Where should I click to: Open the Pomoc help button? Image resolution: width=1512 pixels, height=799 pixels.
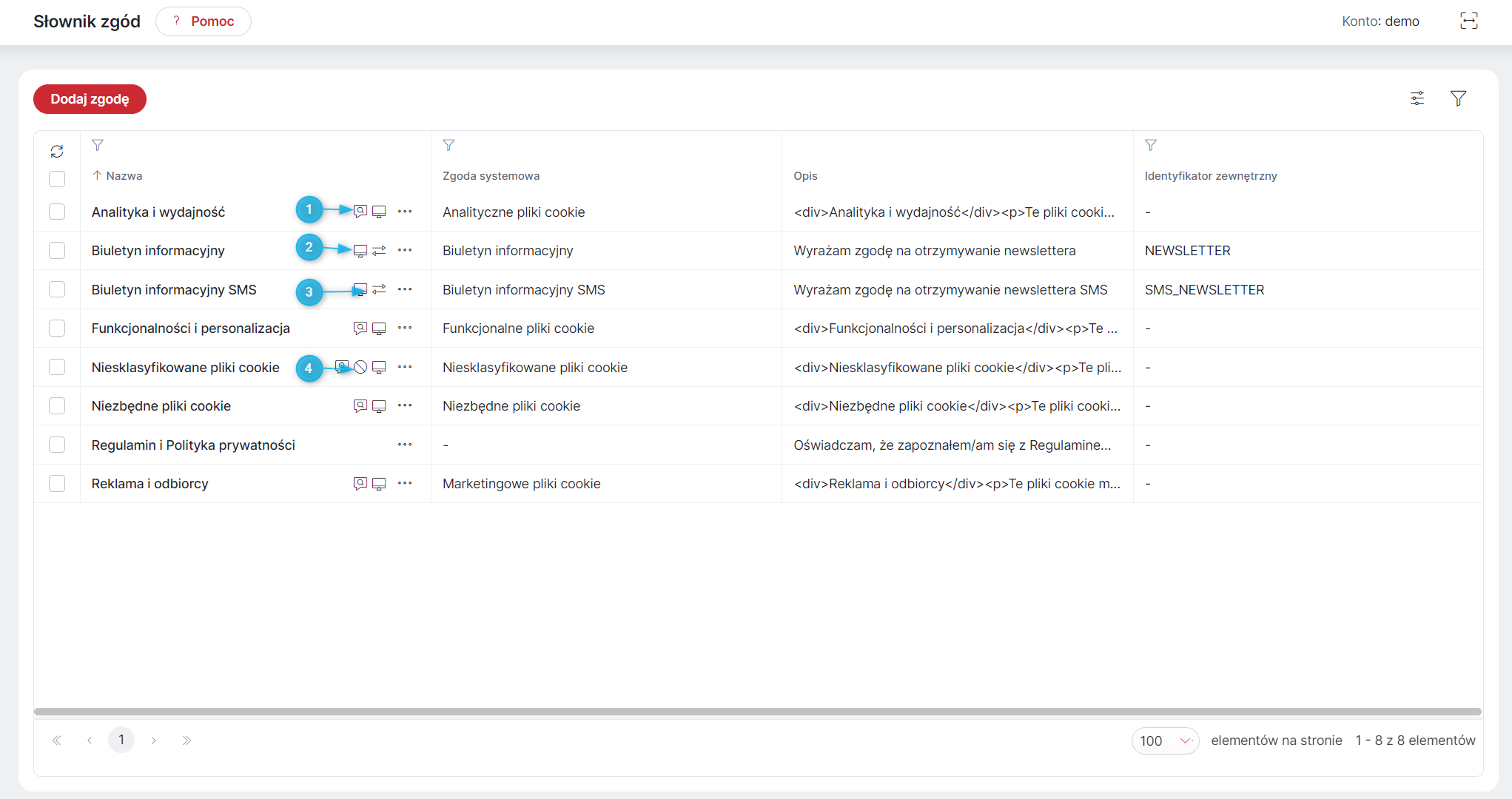coord(204,21)
